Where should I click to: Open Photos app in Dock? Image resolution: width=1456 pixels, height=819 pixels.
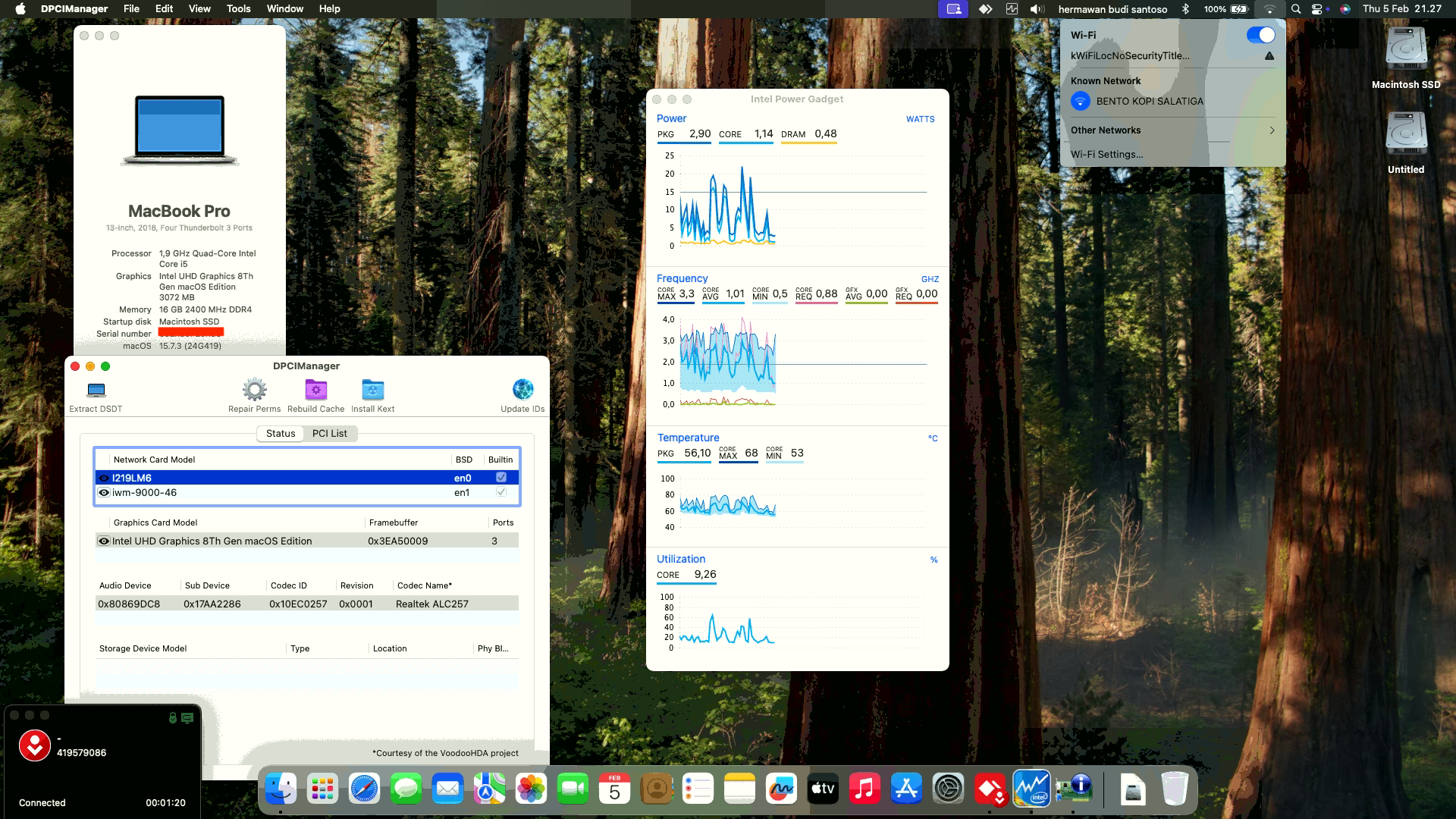pos(531,789)
